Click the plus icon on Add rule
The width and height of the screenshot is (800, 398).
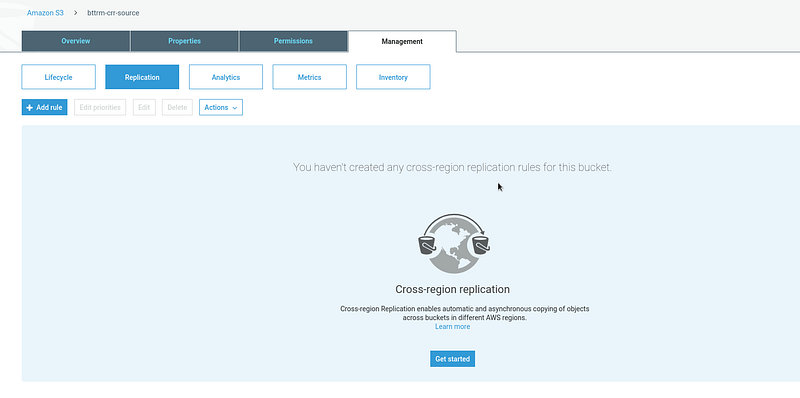pos(30,108)
